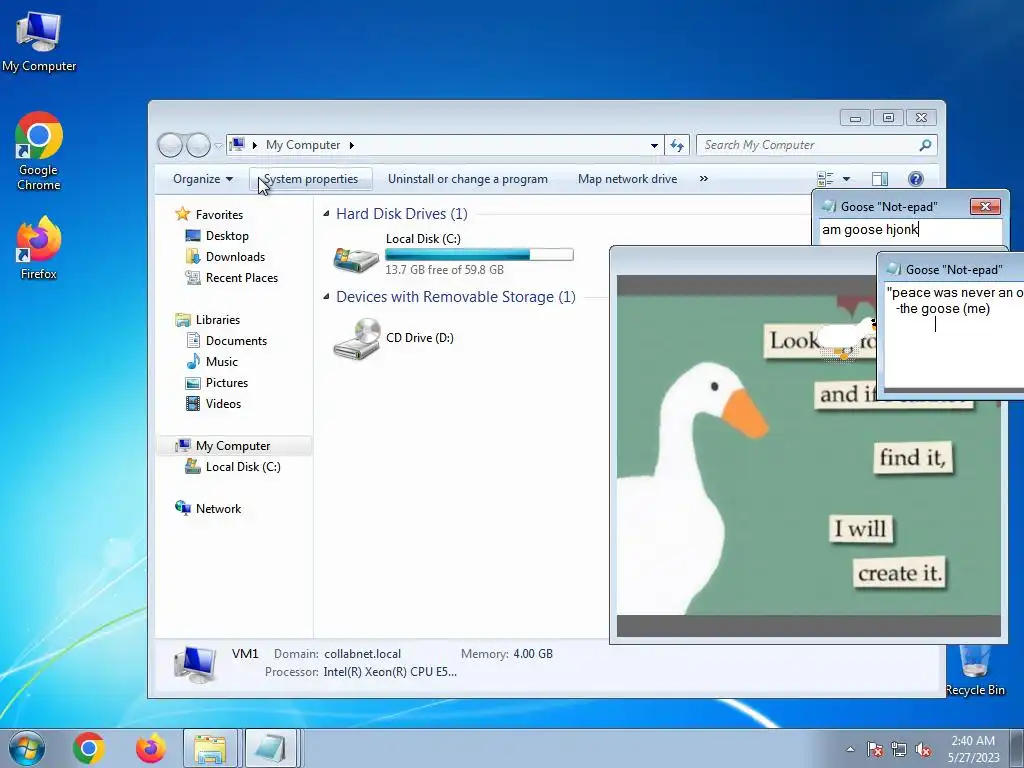
Task: Click Map network drive button
Action: [x=628, y=179]
